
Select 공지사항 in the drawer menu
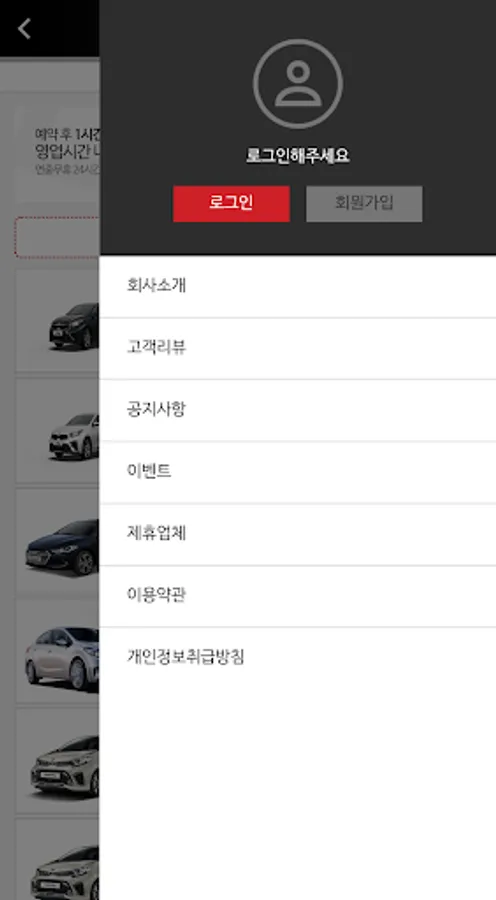pos(297,410)
